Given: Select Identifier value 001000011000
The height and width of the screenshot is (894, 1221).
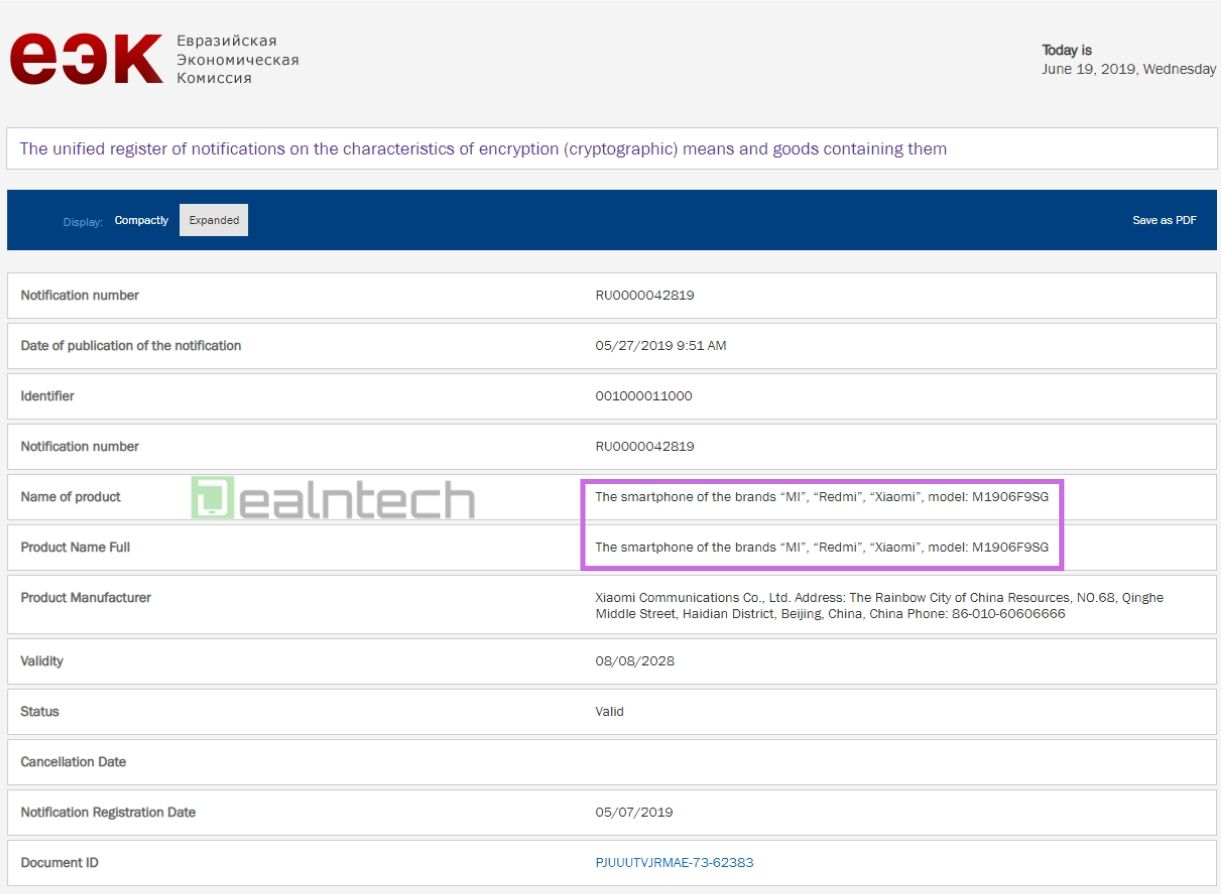Looking at the screenshot, I should tap(644, 396).
